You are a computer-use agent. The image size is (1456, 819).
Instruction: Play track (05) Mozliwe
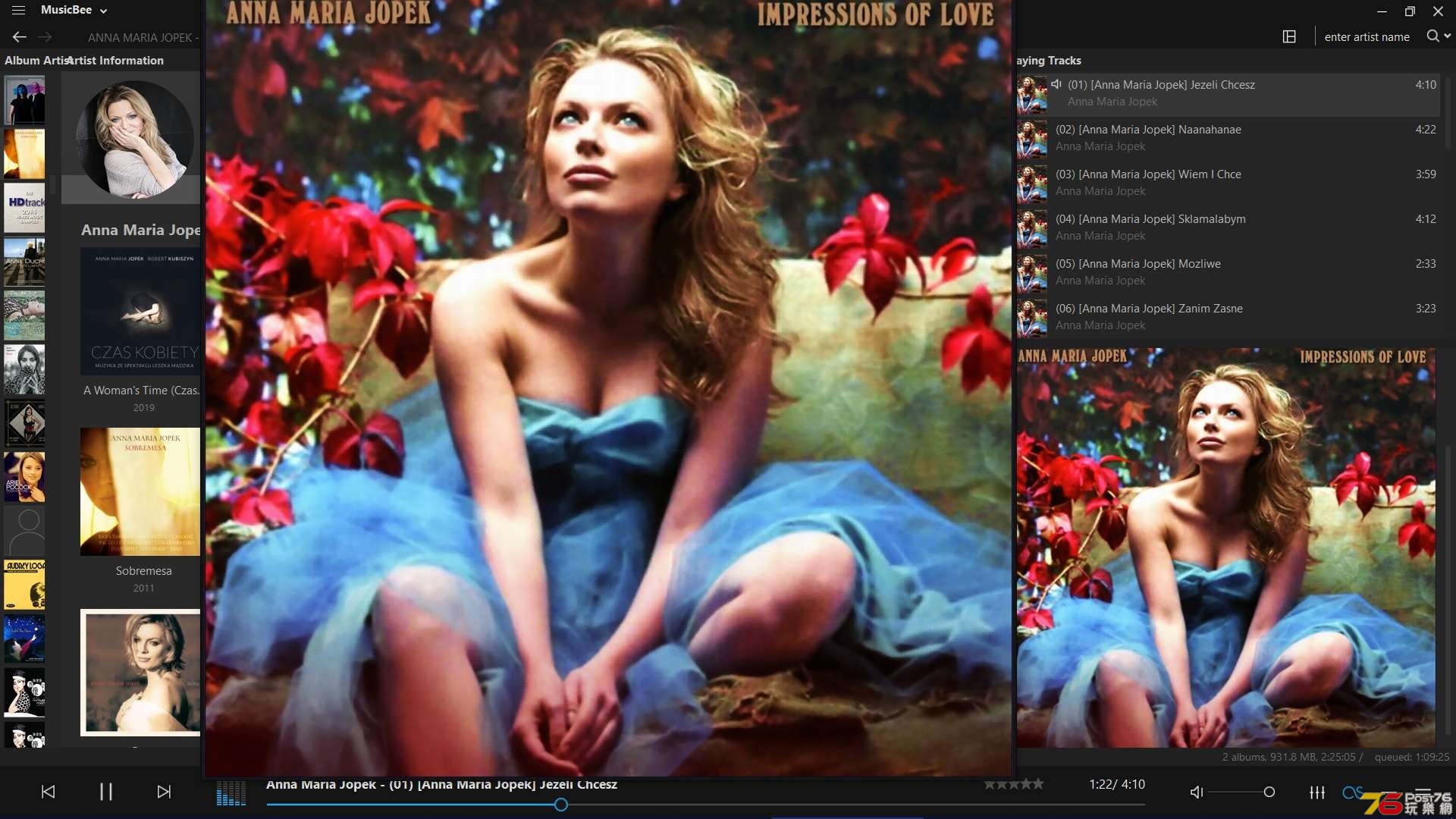[1228, 272]
